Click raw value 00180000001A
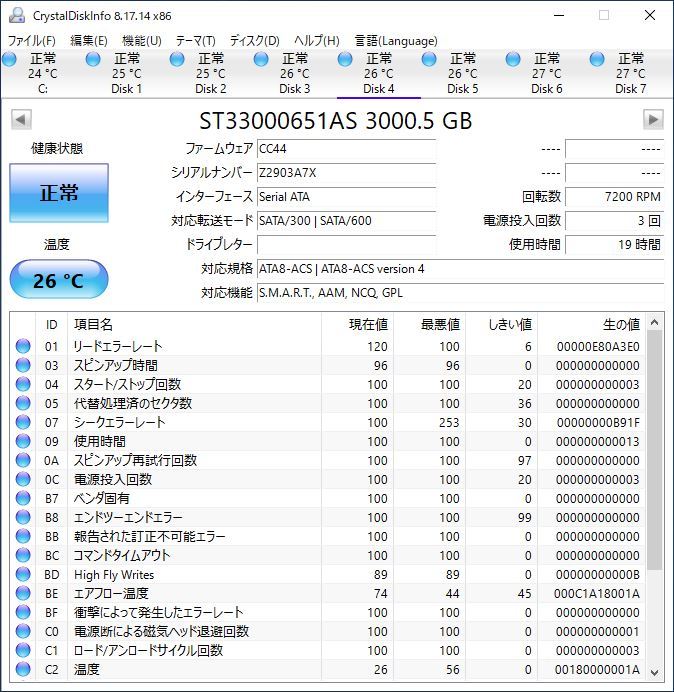This screenshot has width=674, height=692. click(597, 669)
